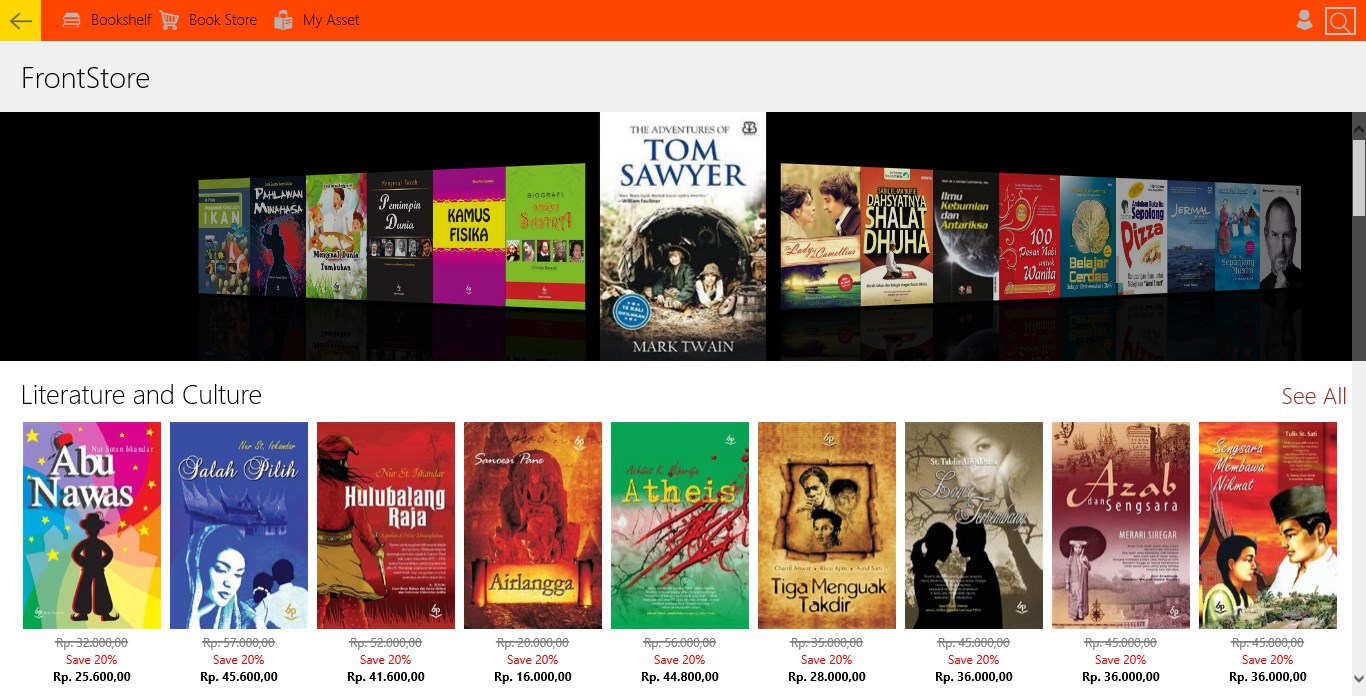View the Hulubalang Raja book
Screen dimensions: 1366x696
pyautogui.click(x=386, y=525)
